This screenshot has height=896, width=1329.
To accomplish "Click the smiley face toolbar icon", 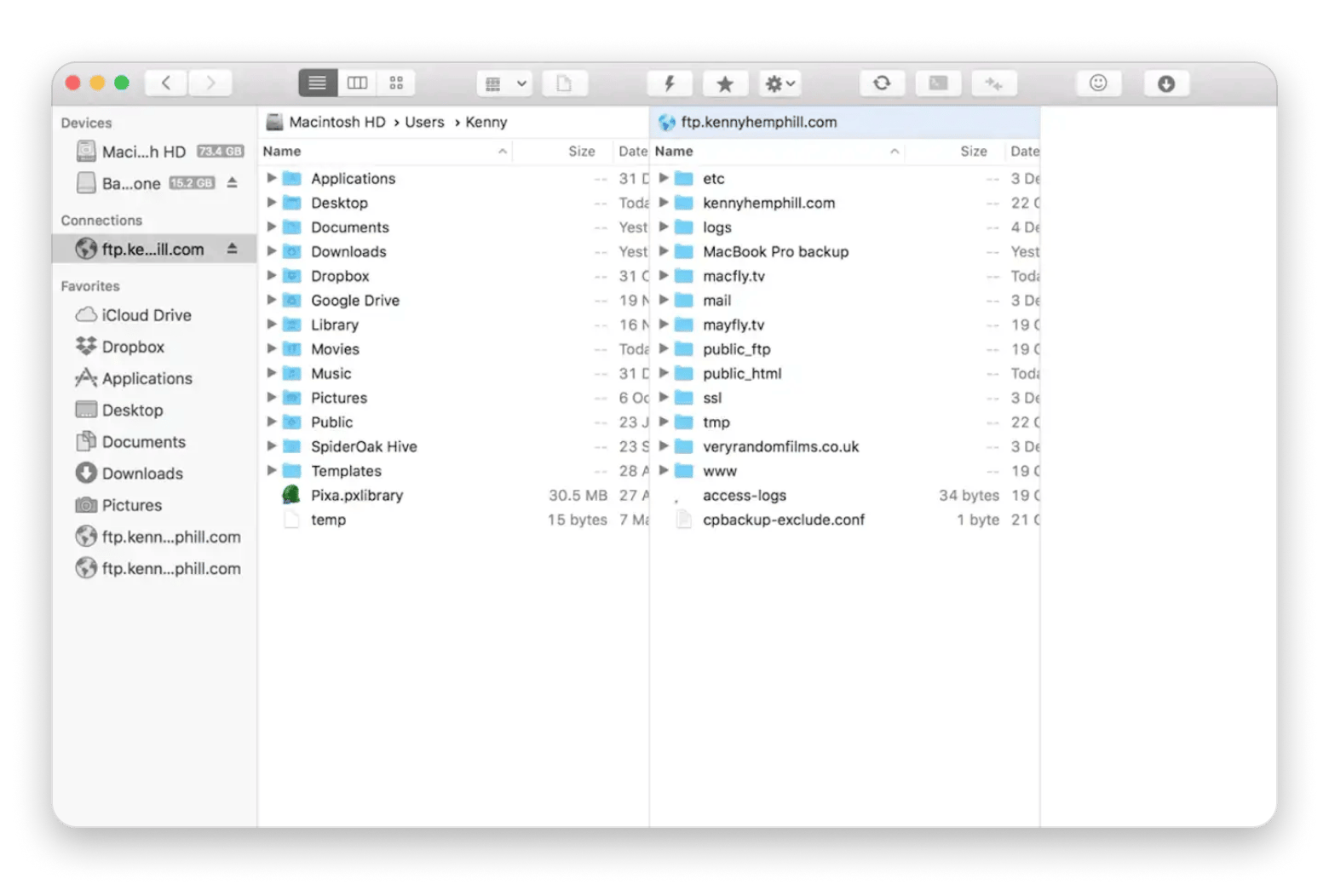I will tap(1098, 83).
